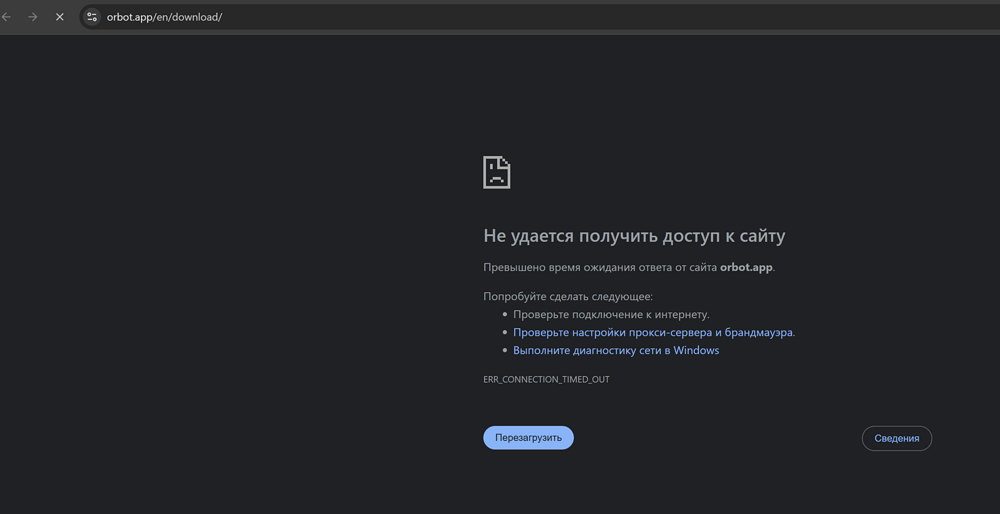Click bullet before the internet connection tip
Viewport: 1000px width, 514px height.
click(x=504, y=315)
